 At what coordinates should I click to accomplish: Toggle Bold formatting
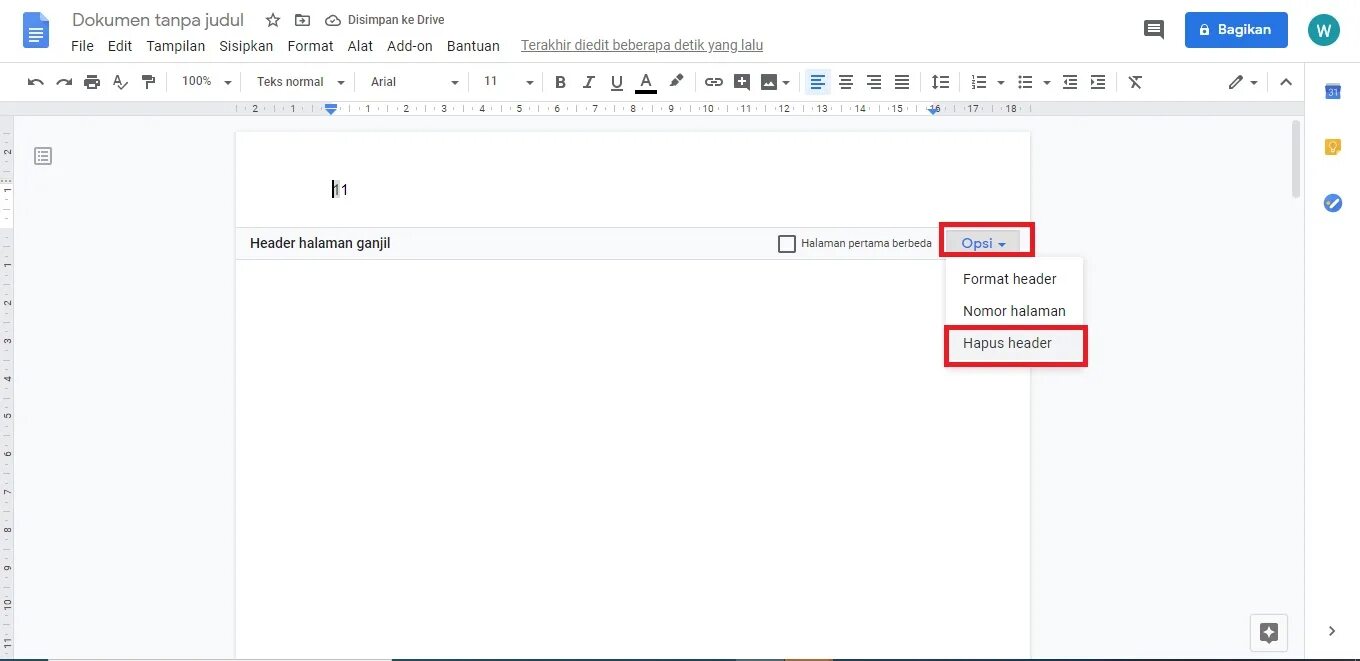pyautogui.click(x=560, y=82)
